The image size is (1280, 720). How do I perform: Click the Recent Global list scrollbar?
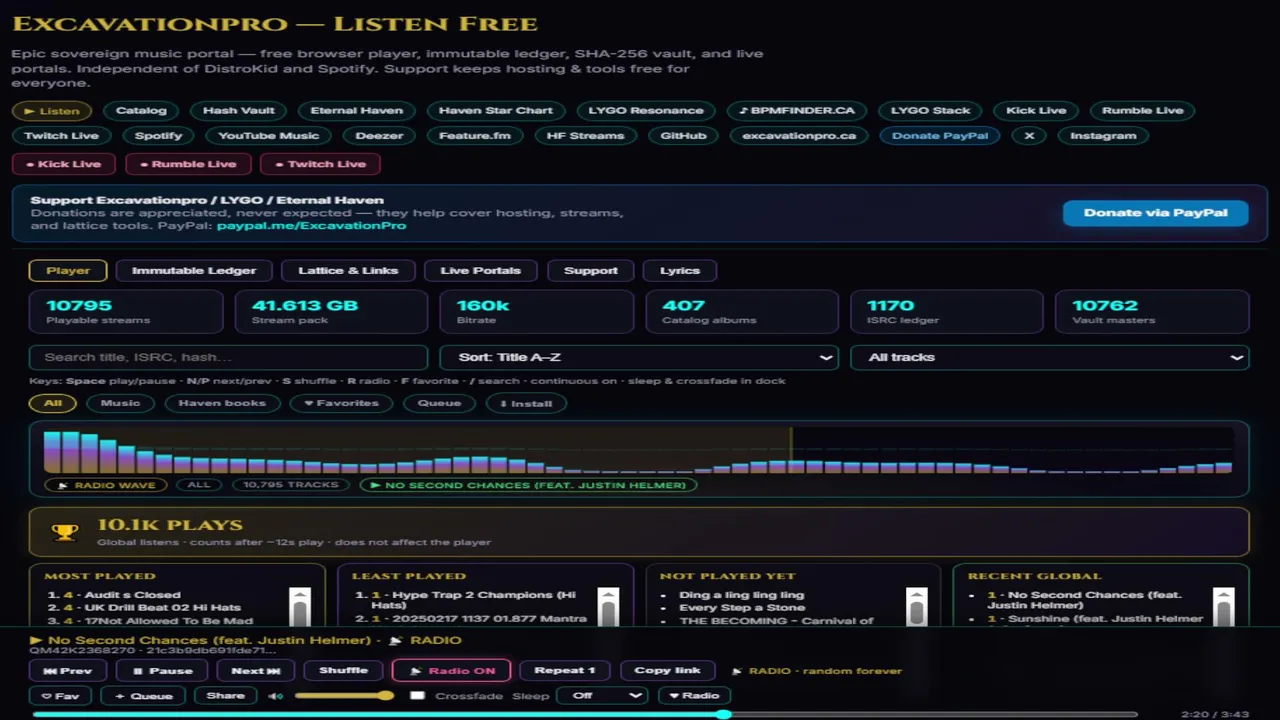tap(1224, 606)
